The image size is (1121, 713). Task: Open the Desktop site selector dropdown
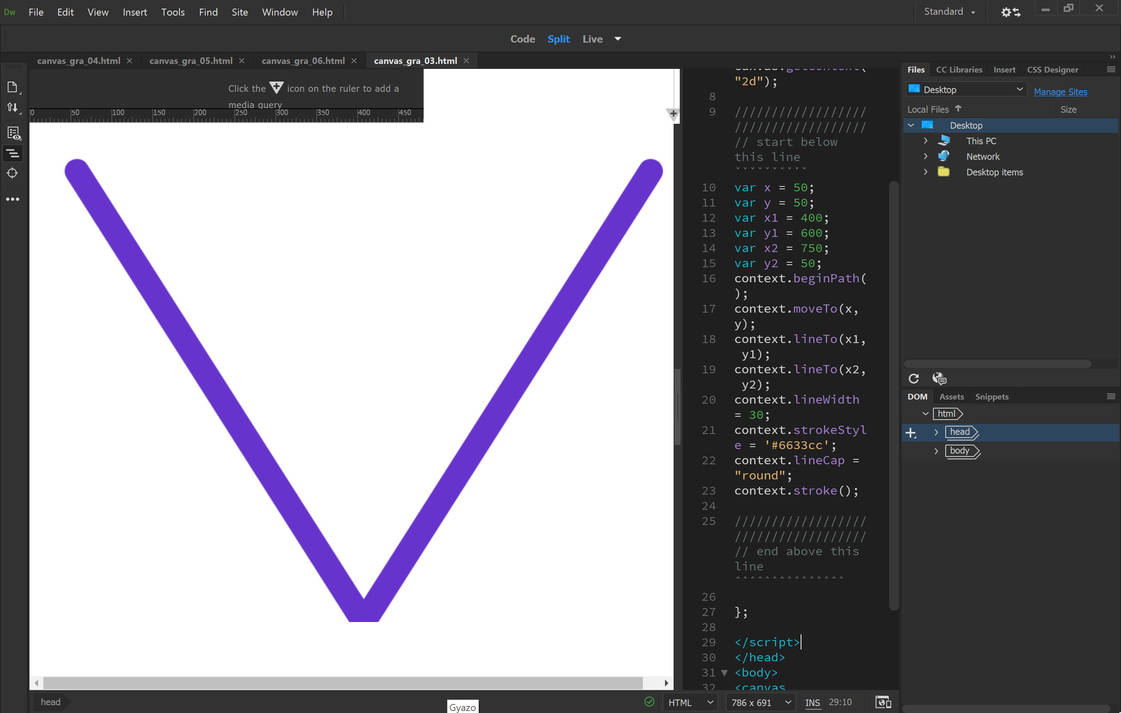coord(966,89)
